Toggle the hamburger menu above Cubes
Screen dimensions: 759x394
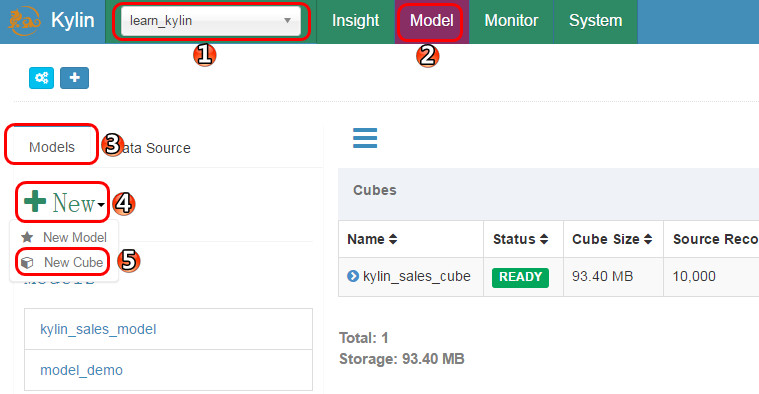365,138
